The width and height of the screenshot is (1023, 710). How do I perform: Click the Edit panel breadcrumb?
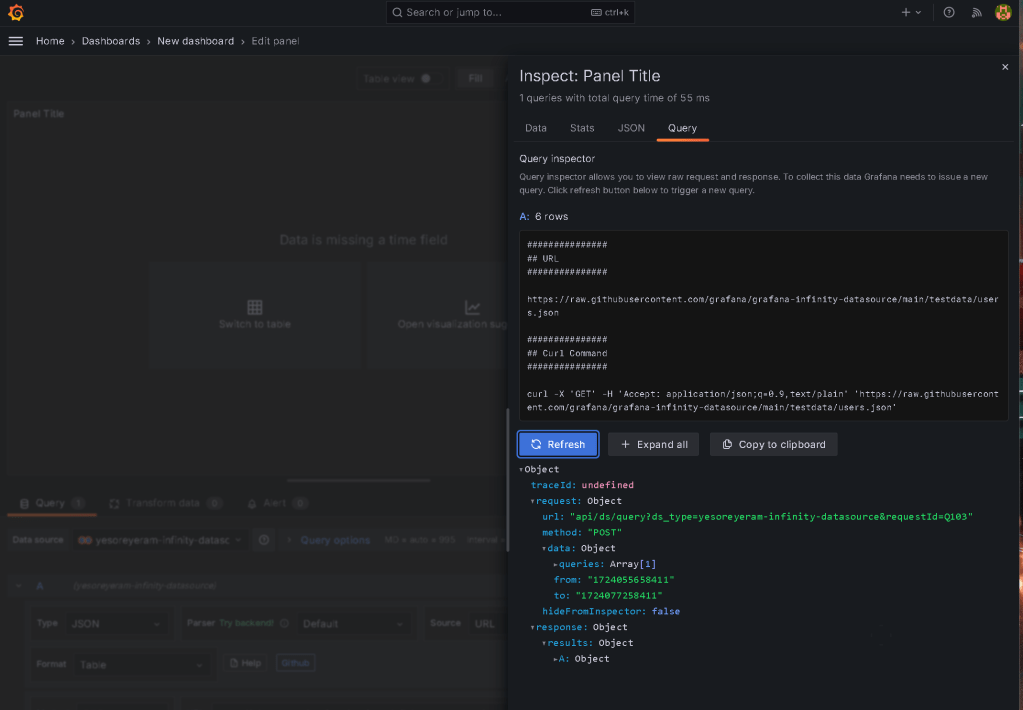click(x=275, y=41)
